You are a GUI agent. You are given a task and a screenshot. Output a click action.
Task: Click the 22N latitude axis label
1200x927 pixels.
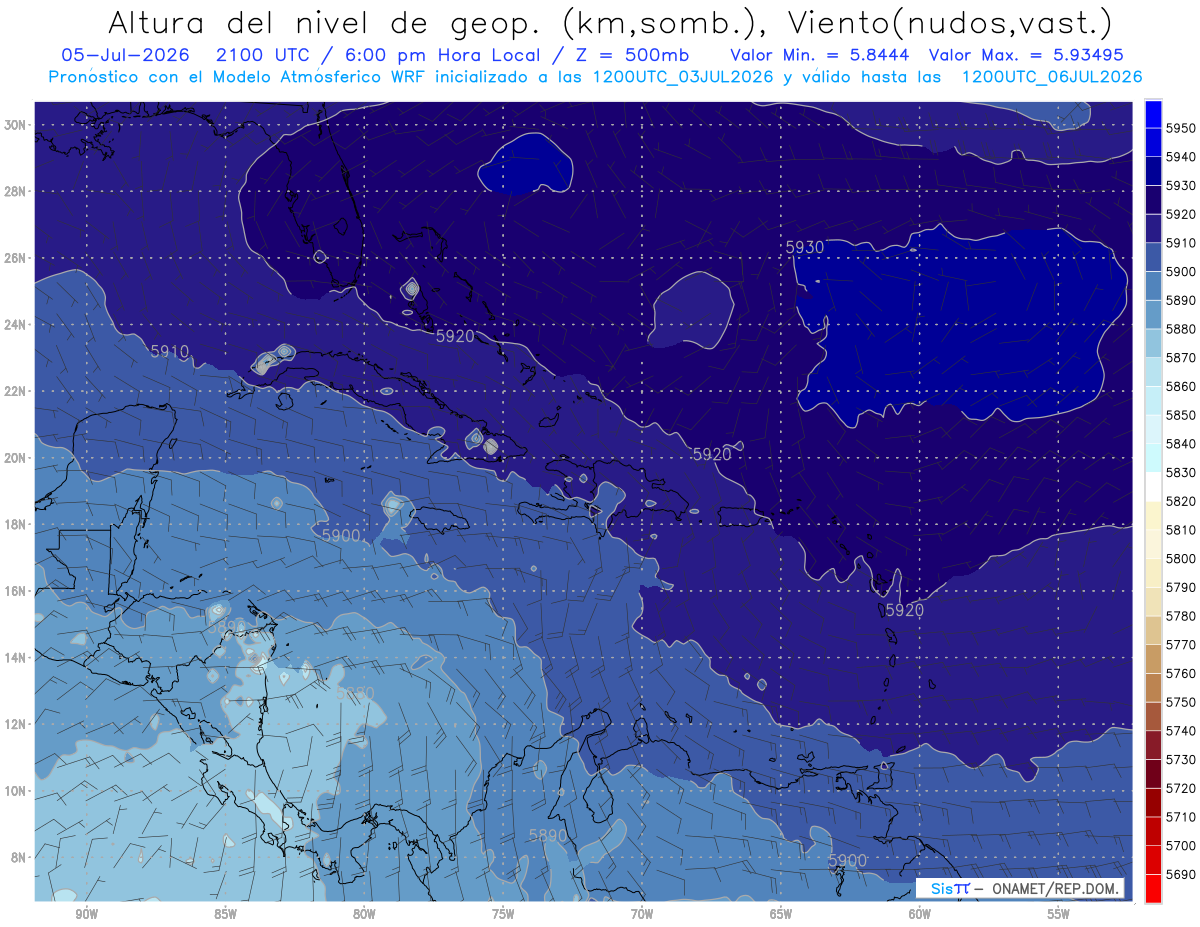(x=15, y=391)
